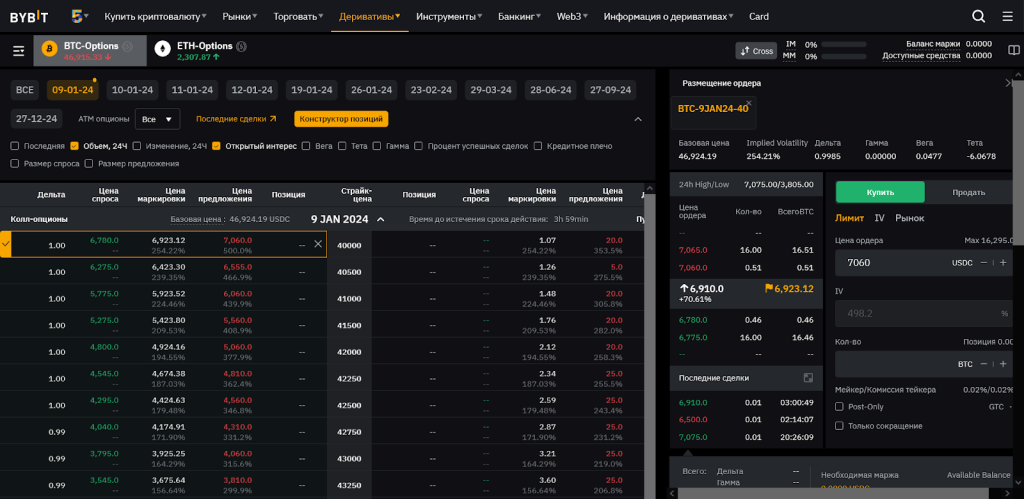Viewport: 1024px width, 499px height.
Task: Enable the Вега column checkbox
Action: point(309,146)
